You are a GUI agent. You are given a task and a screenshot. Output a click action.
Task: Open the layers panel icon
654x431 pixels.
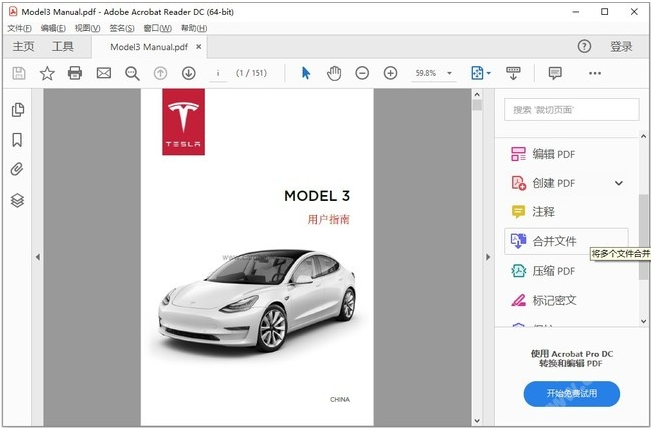17,200
